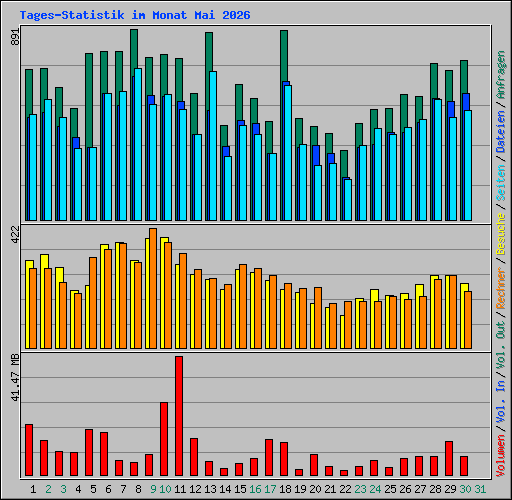Click the Dateien legend label

tap(501, 131)
